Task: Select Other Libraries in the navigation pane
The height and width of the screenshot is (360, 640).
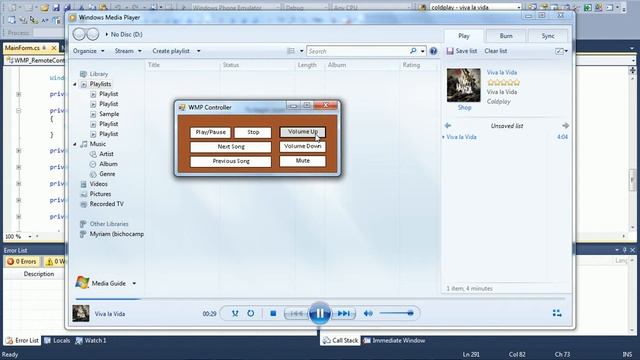Action: coord(109,224)
